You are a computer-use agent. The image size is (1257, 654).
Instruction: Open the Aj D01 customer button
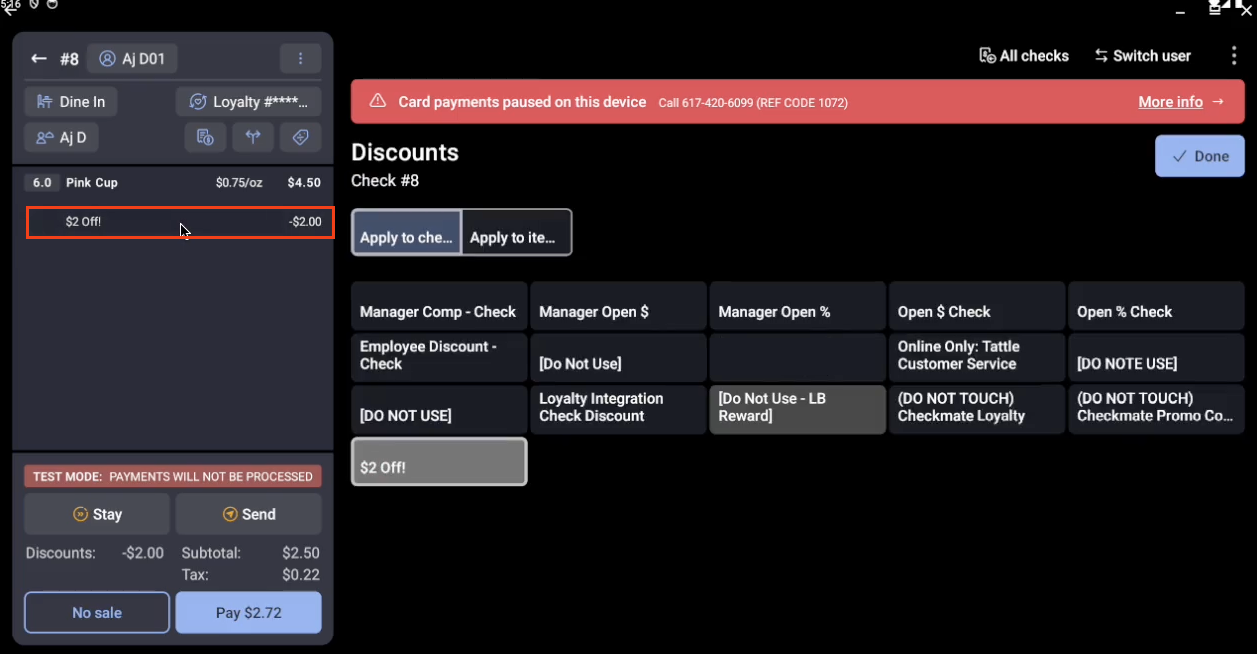tap(132, 59)
